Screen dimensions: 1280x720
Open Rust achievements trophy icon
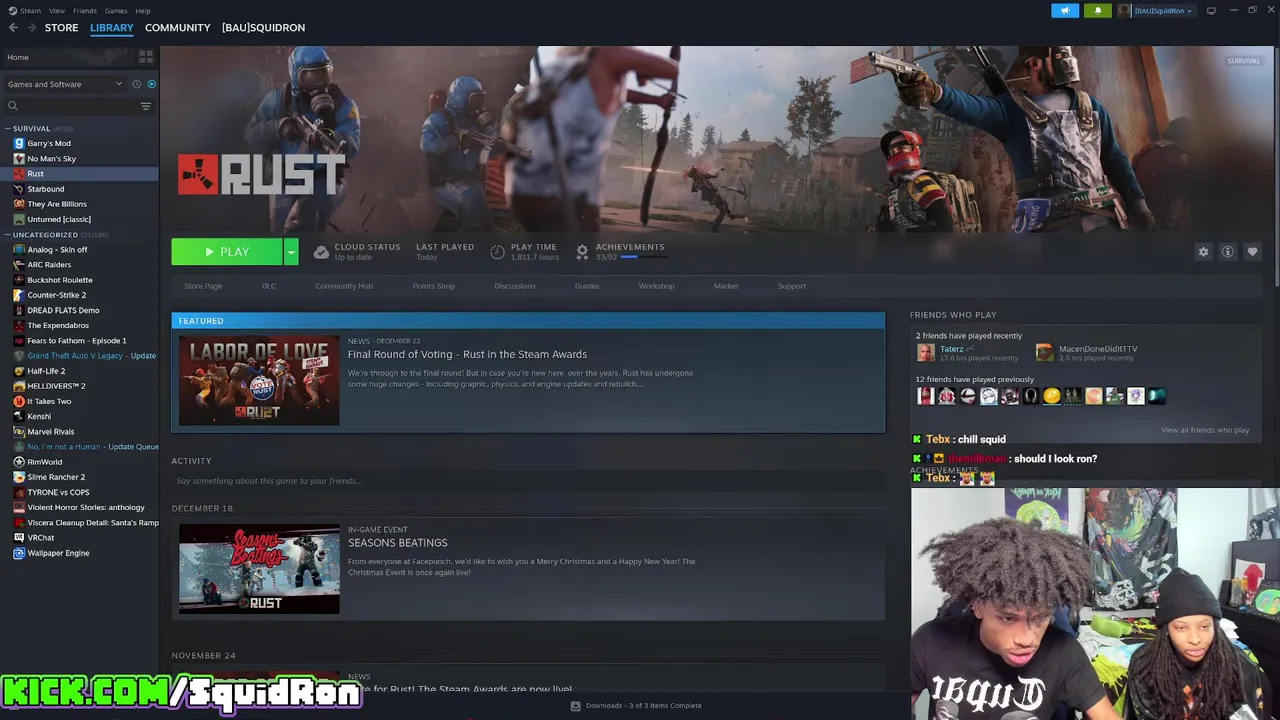582,252
